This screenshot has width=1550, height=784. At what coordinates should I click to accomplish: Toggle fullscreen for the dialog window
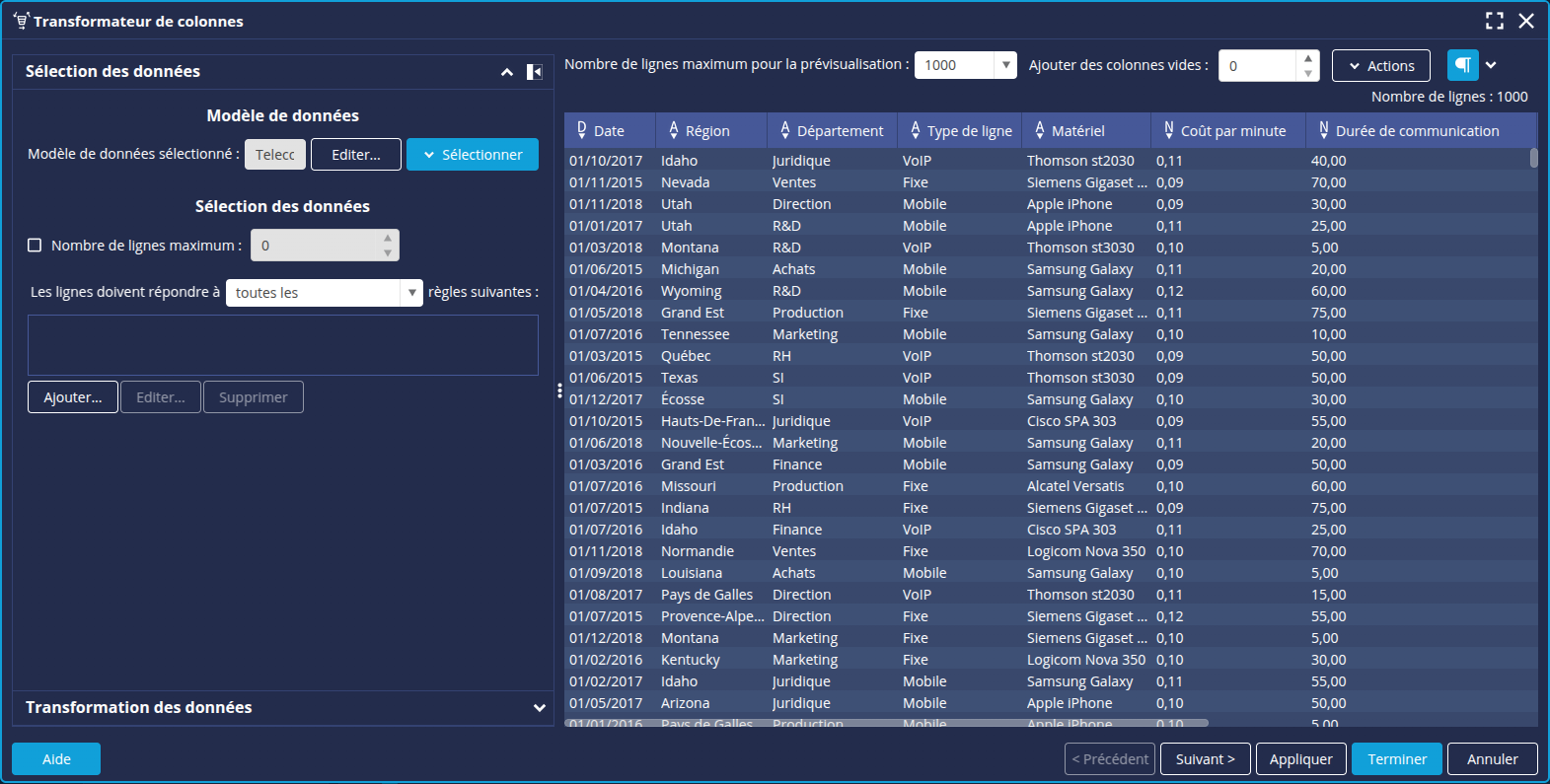pyautogui.click(x=1495, y=21)
